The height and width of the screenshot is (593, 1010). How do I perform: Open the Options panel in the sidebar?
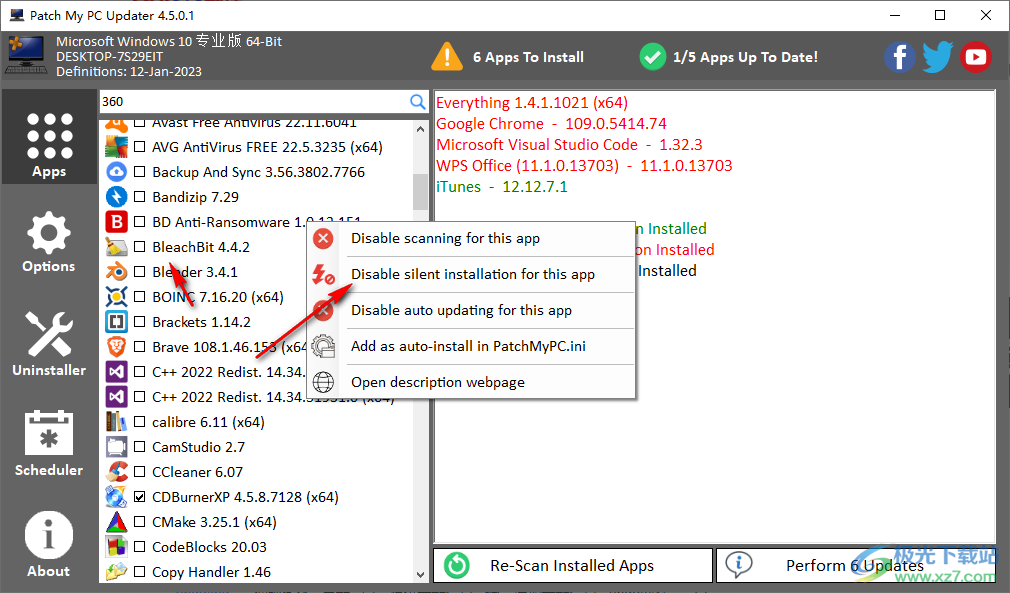(49, 240)
